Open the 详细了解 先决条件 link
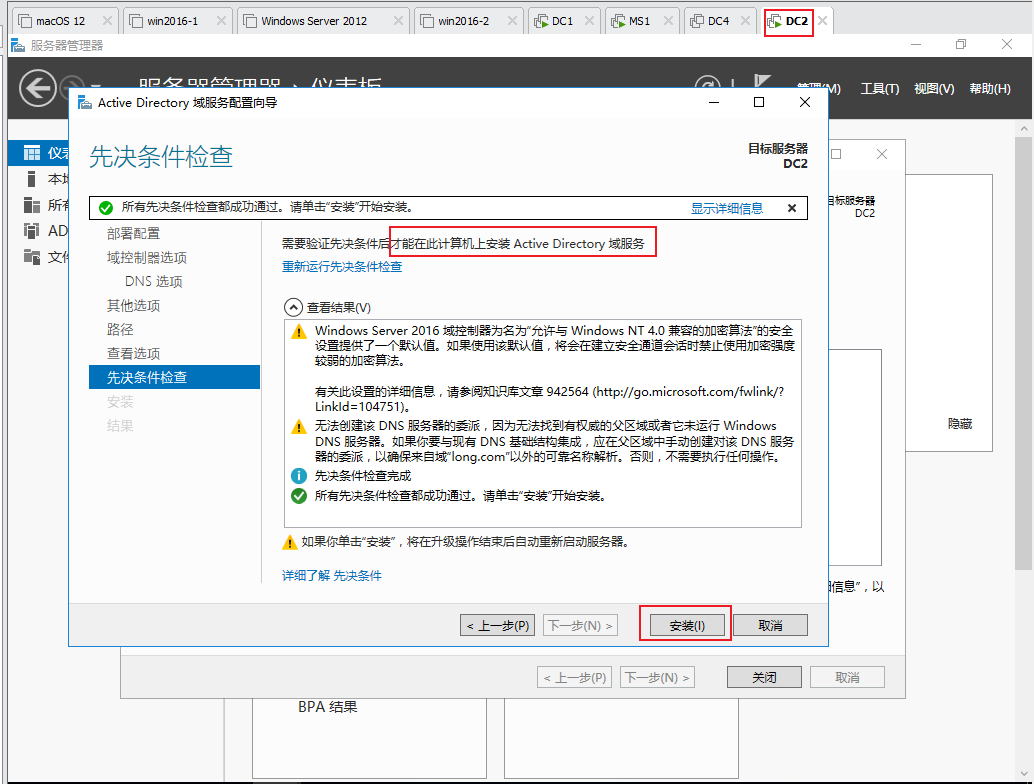Image resolution: width=1034 pixels, height=784 pixels. [x=332, y=576]
